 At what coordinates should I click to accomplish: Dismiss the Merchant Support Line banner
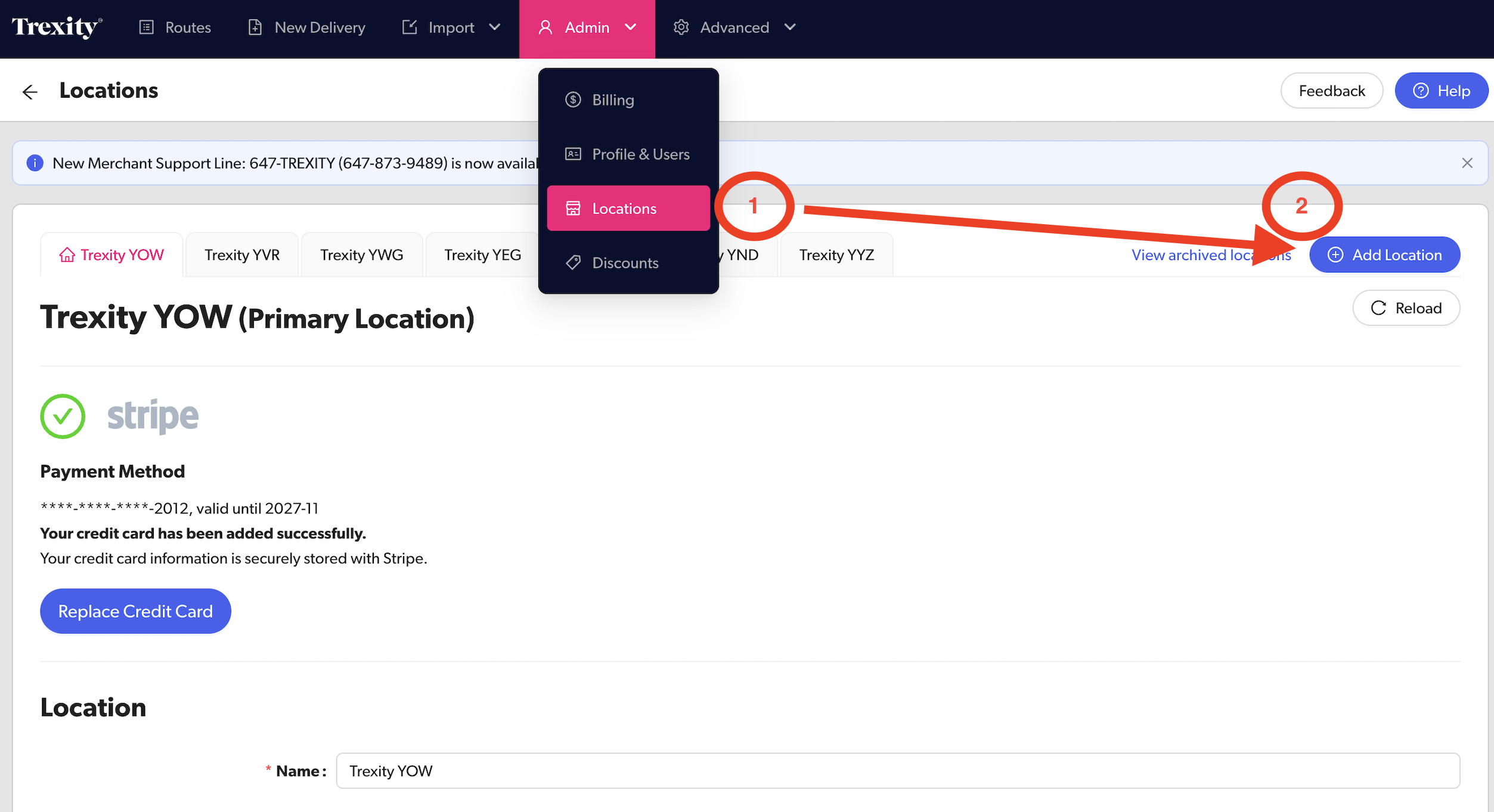(1467, 163)
